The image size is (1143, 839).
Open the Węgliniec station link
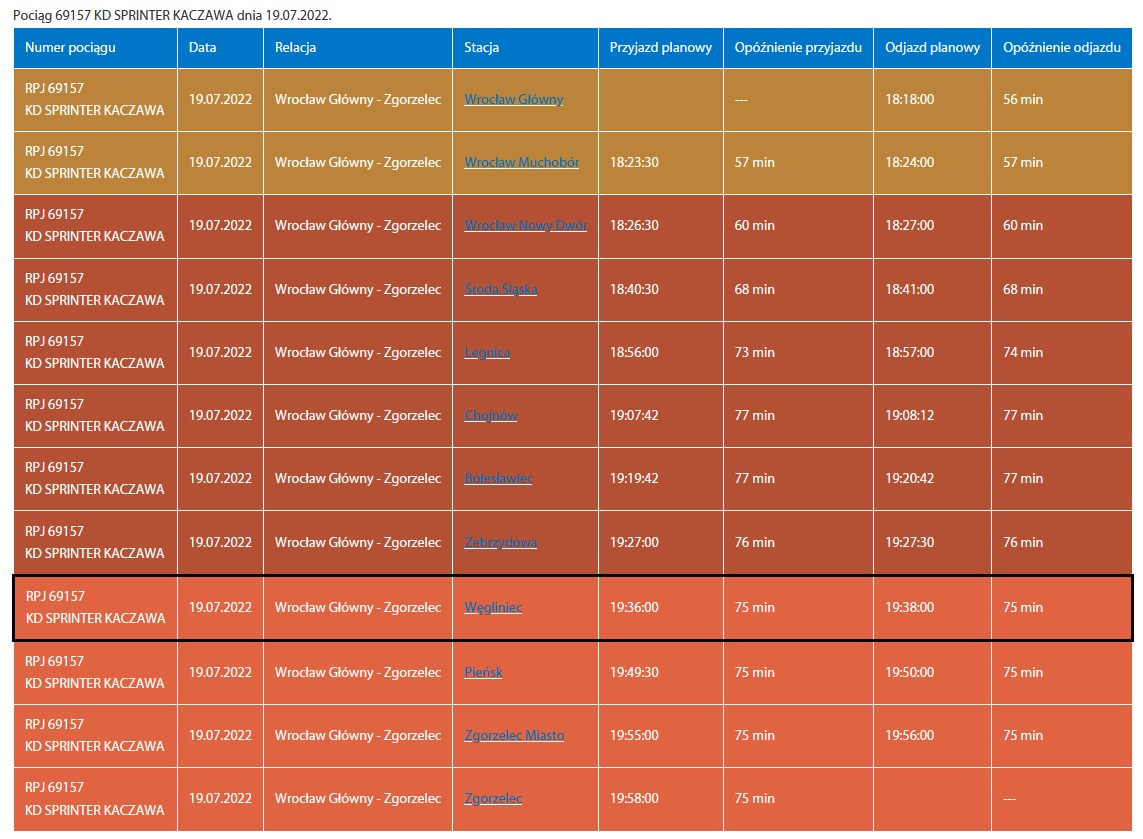[x=493, y=607]
